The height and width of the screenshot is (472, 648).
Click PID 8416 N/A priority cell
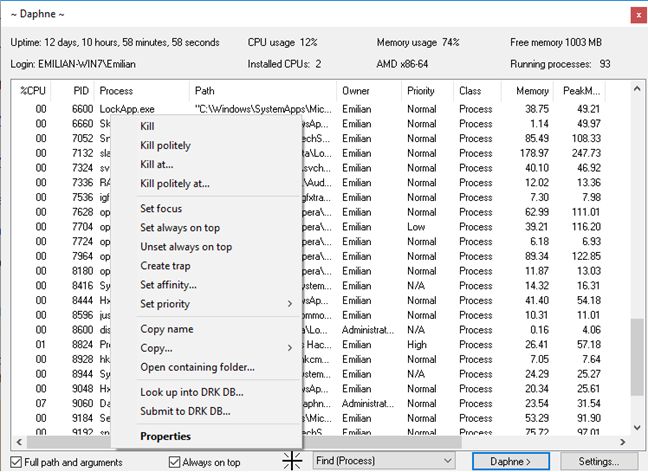click(x=416, y=286)
